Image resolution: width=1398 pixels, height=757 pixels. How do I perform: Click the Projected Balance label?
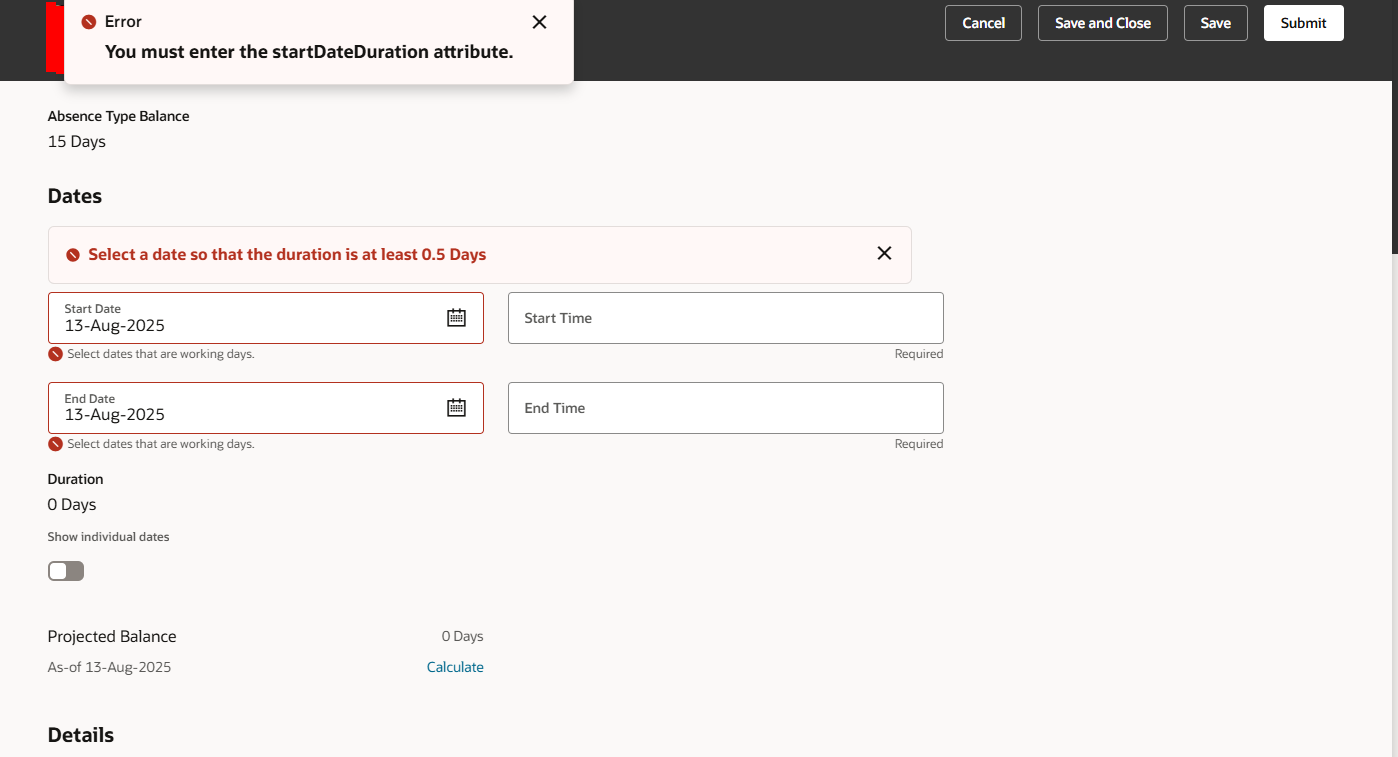point(112,636)
